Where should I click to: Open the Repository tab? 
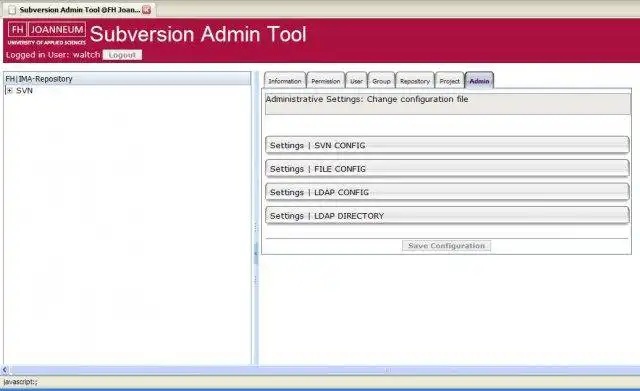click(x=415, y=81)
